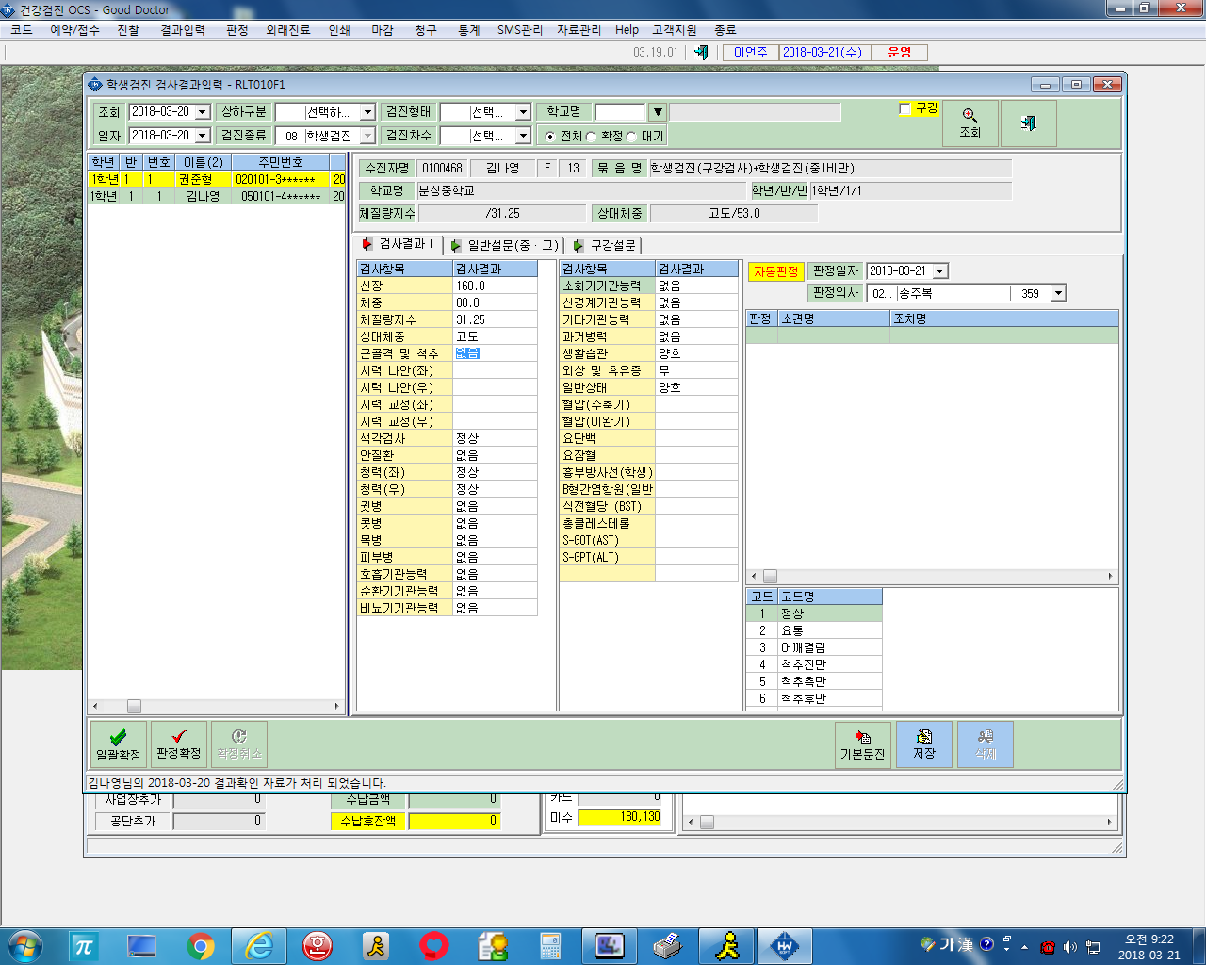Image resolution: width=1206 pixels, height=980 pixels.
Task: Open the 통계 menu
Action: (x=469, y=30)
